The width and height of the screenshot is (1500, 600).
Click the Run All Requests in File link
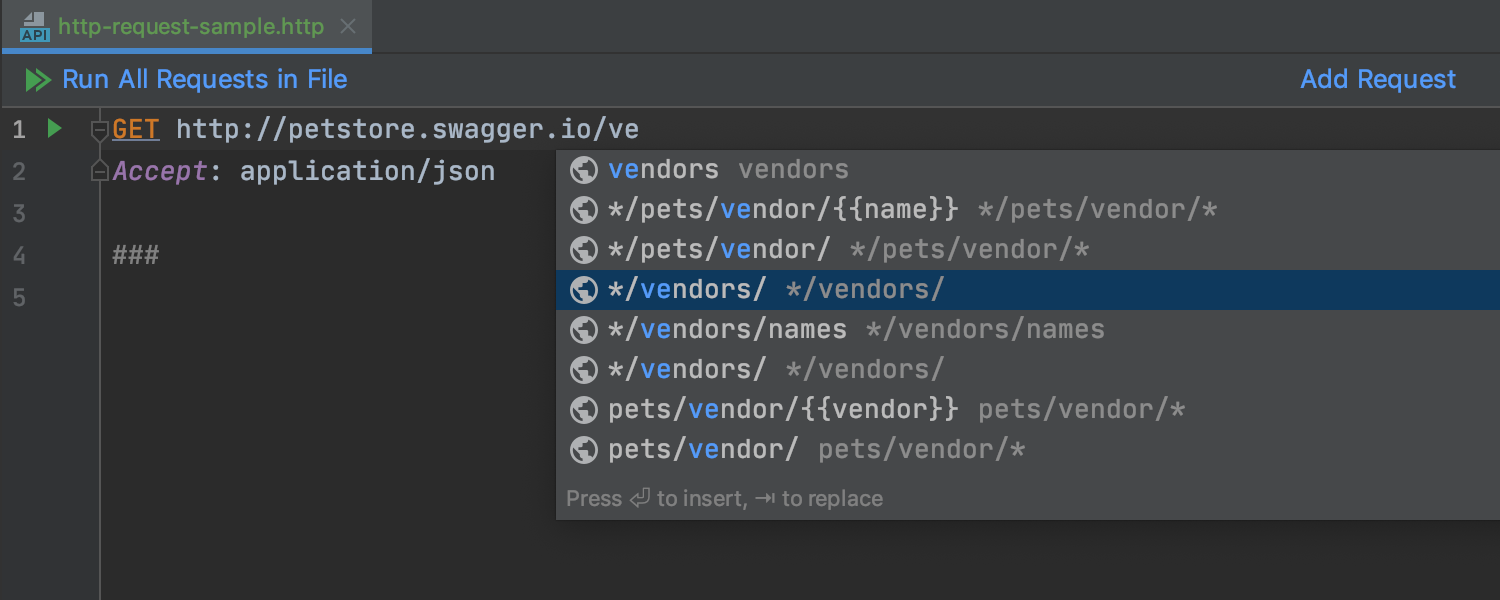205,80
